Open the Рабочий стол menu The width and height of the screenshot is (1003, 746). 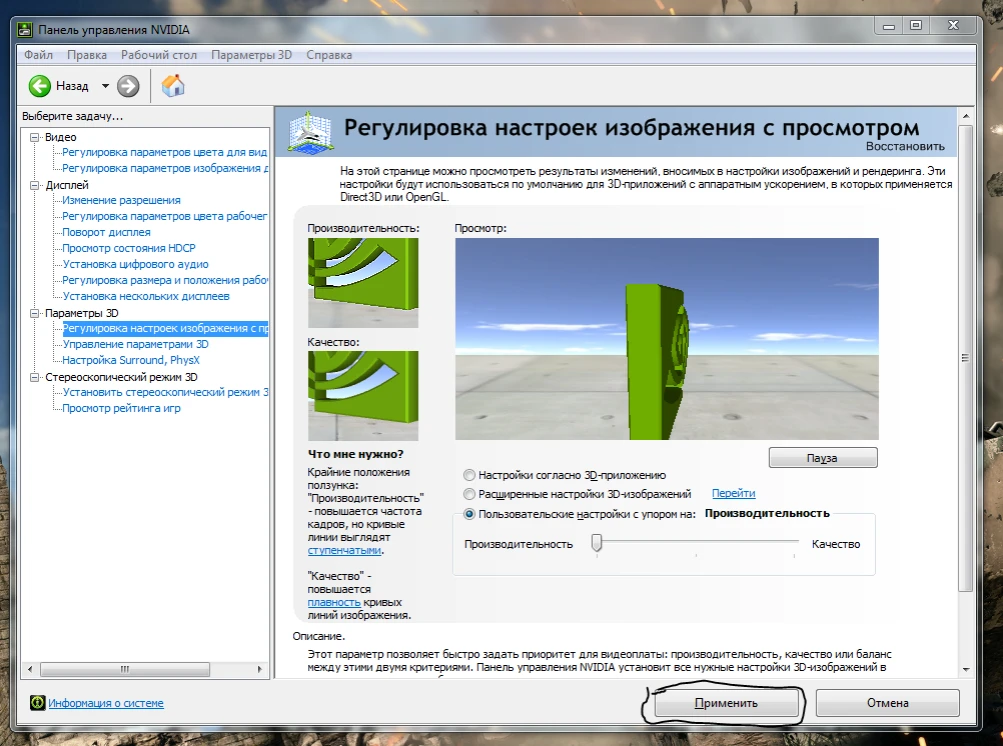[x=159, y=55]
